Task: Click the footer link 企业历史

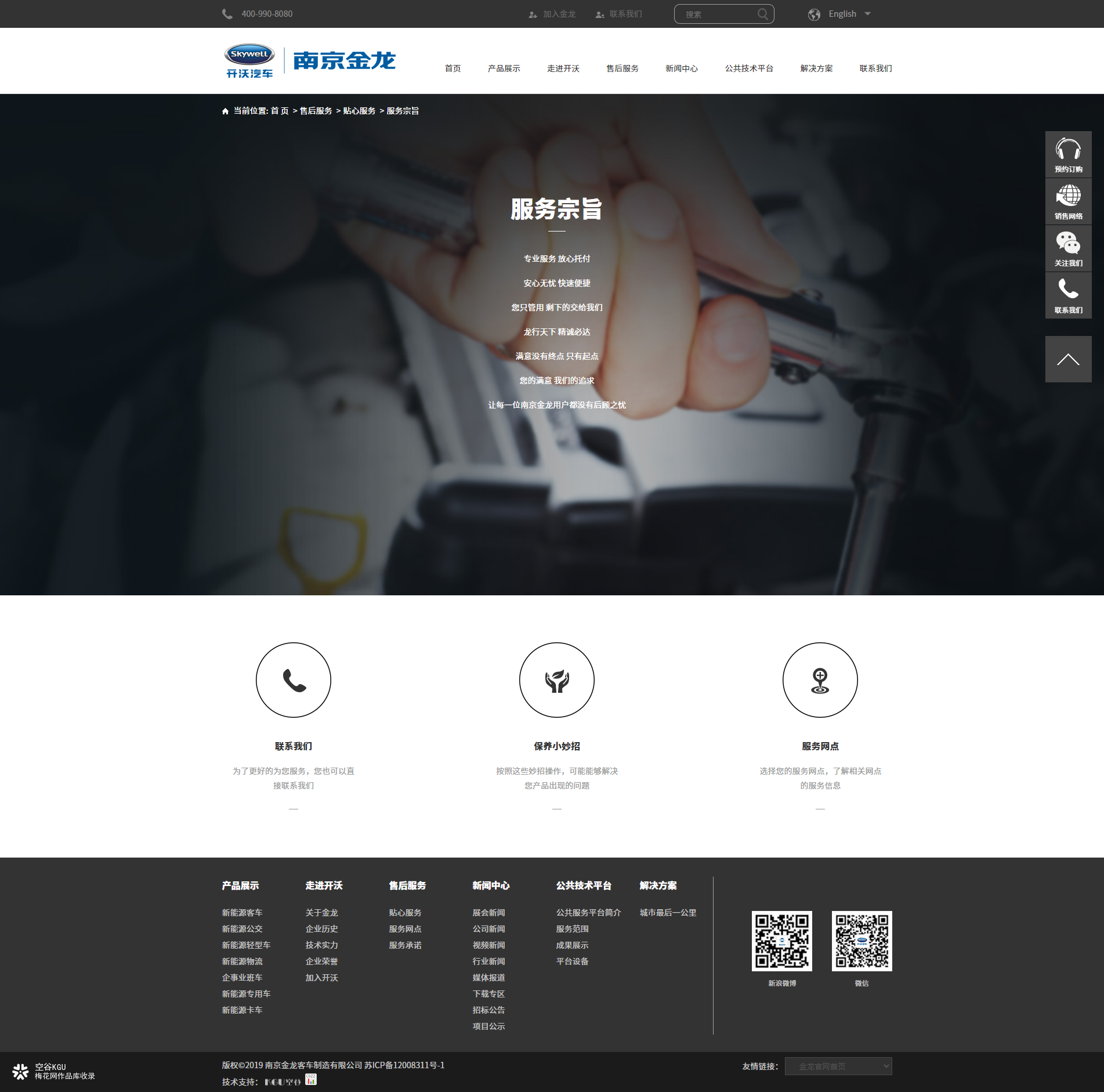Action: coord(322,929)
